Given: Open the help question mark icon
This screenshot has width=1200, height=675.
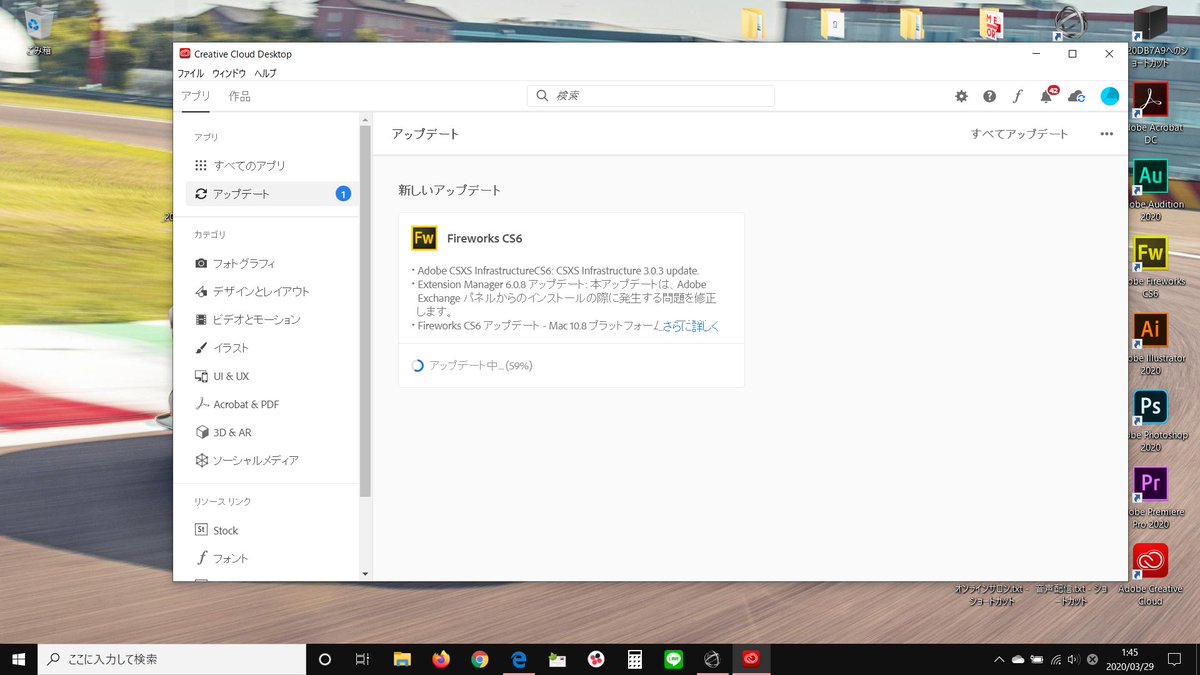Looking at the screenshot, I should click(x=989, y=96).
